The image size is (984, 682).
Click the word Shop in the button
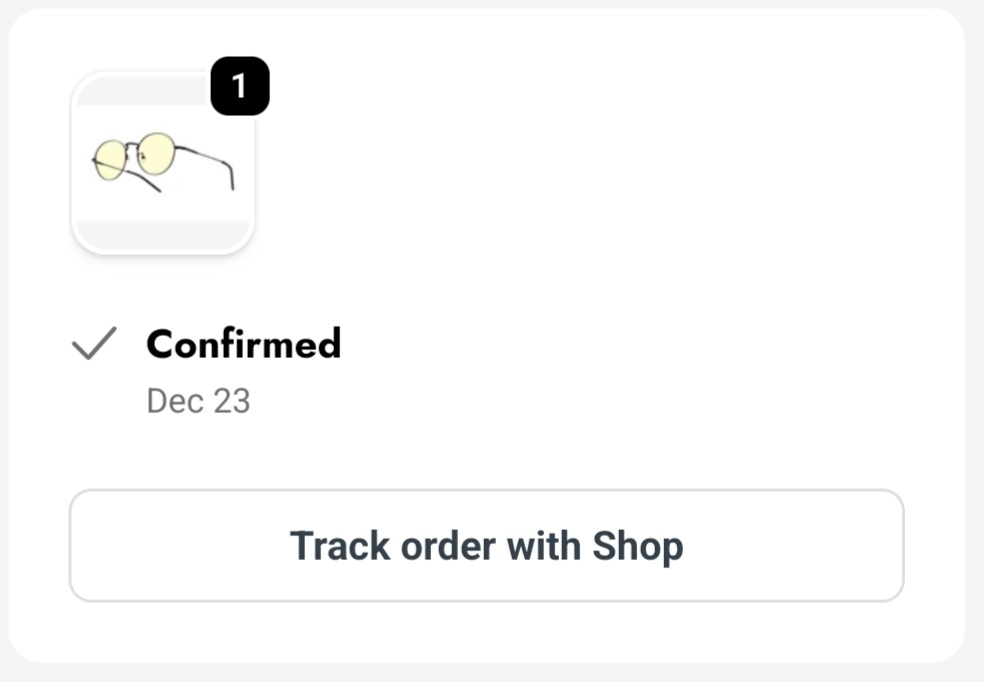click(x=637, y=546)
